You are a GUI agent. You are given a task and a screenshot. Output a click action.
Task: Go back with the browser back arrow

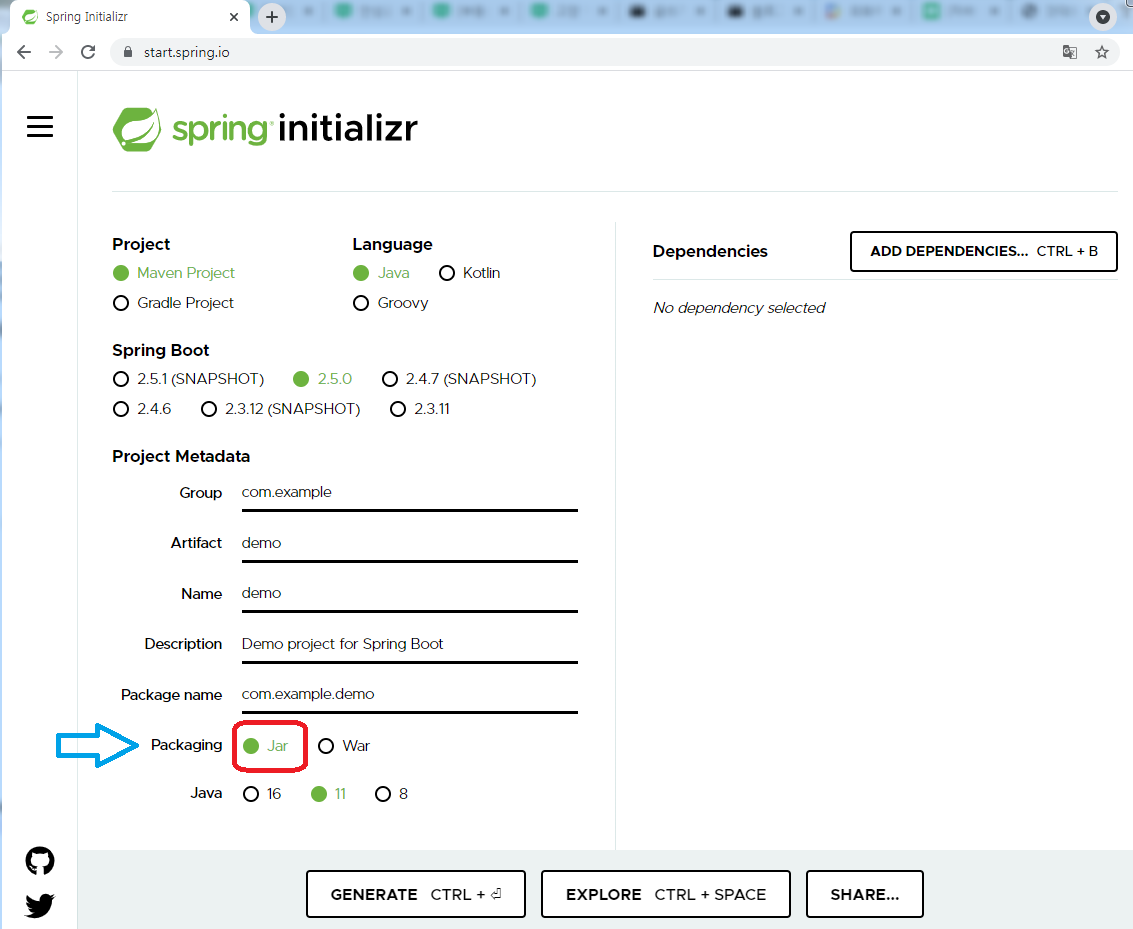pyautogui.click(x=24, y=52)
